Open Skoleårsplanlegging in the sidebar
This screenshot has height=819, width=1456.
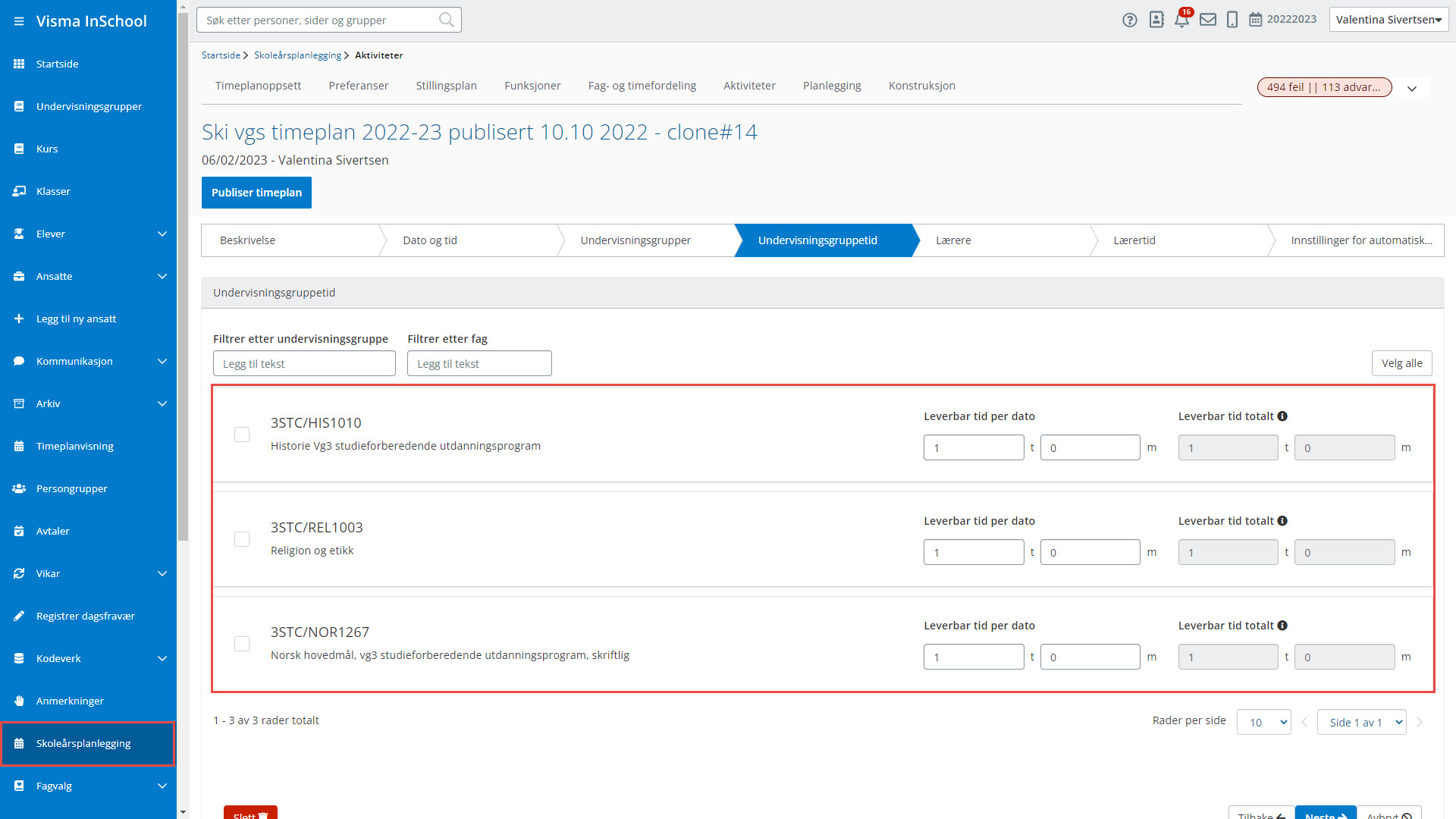click(x=88, y=743)
